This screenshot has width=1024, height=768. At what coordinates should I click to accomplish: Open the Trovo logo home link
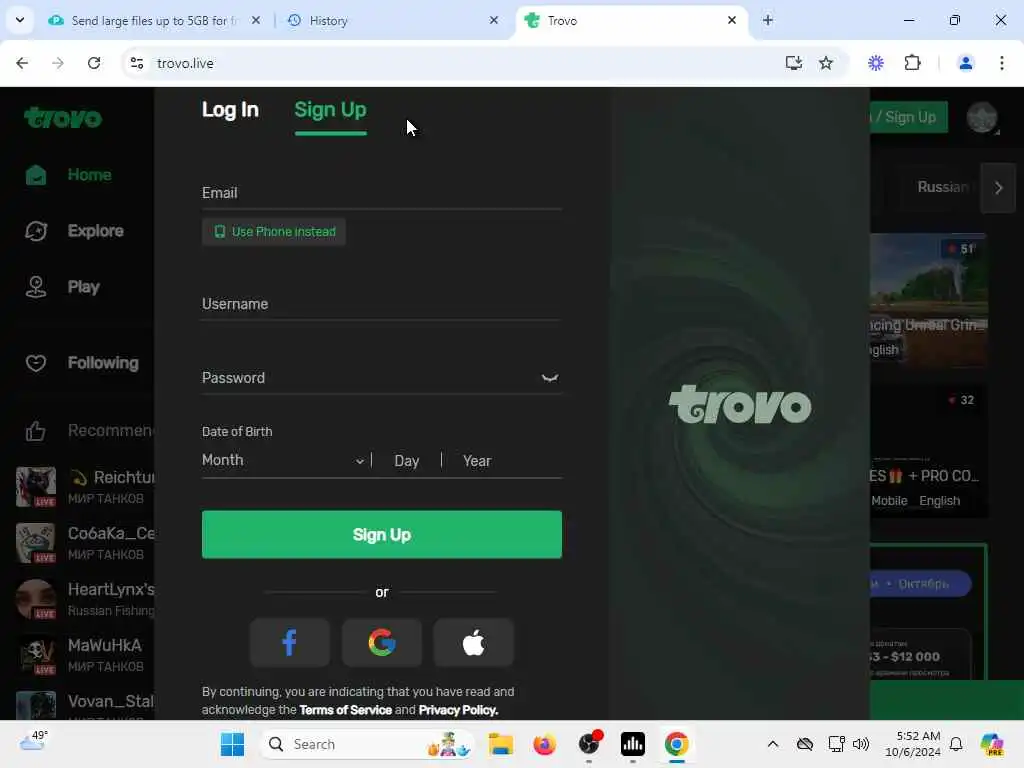tap(63, 118)
